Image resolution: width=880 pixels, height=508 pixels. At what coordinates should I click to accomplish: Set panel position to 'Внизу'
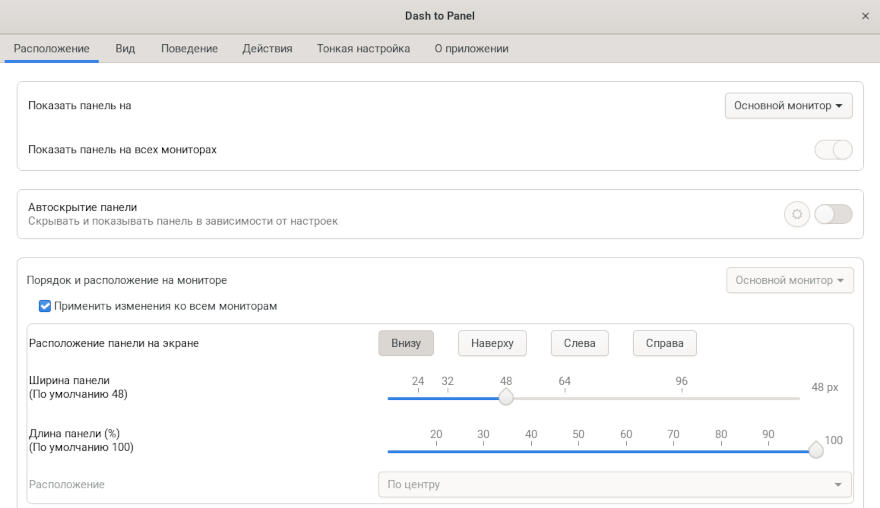pyautogui.click(x=406, y=343)
